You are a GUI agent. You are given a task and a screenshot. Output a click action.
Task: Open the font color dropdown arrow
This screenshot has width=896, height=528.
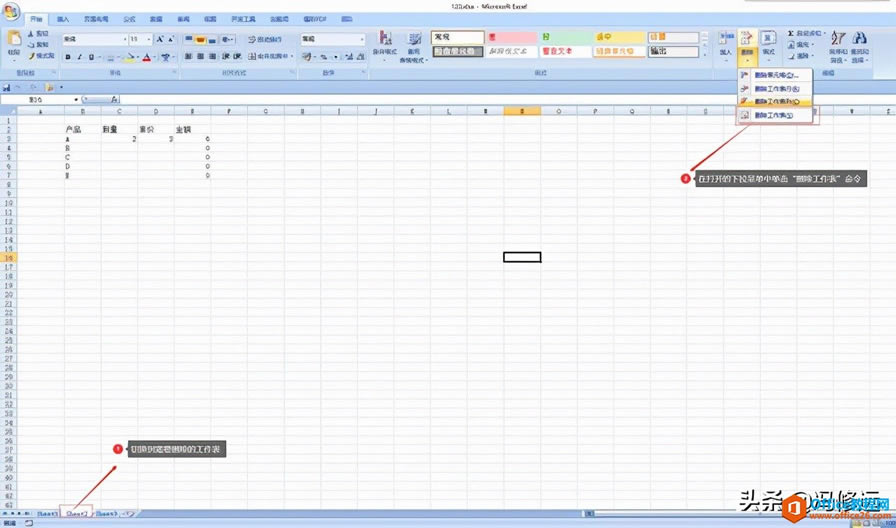[155, 57]
